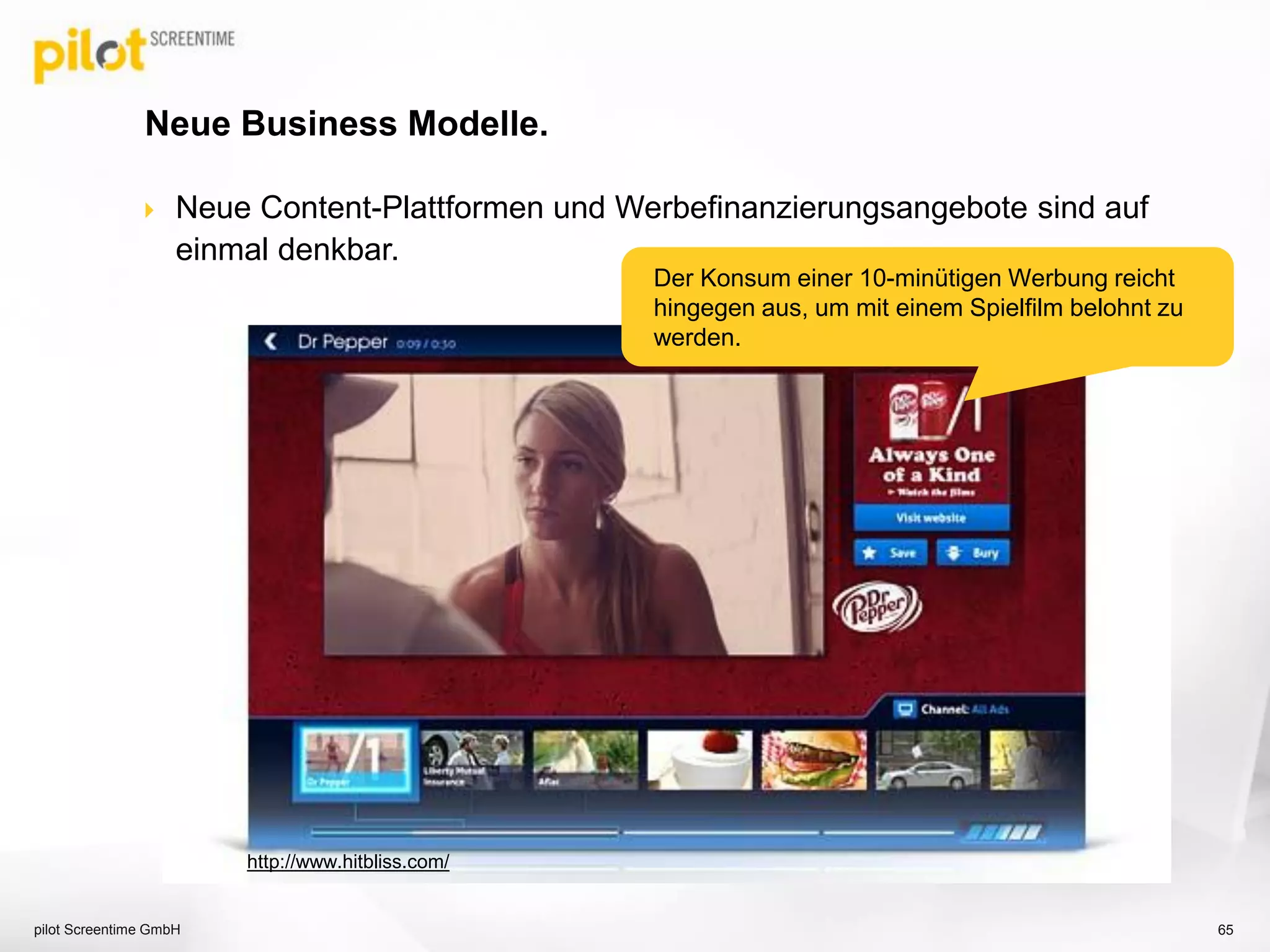Click the Bury button
This screenshot has width=1270, height=952.
(973, 553)
